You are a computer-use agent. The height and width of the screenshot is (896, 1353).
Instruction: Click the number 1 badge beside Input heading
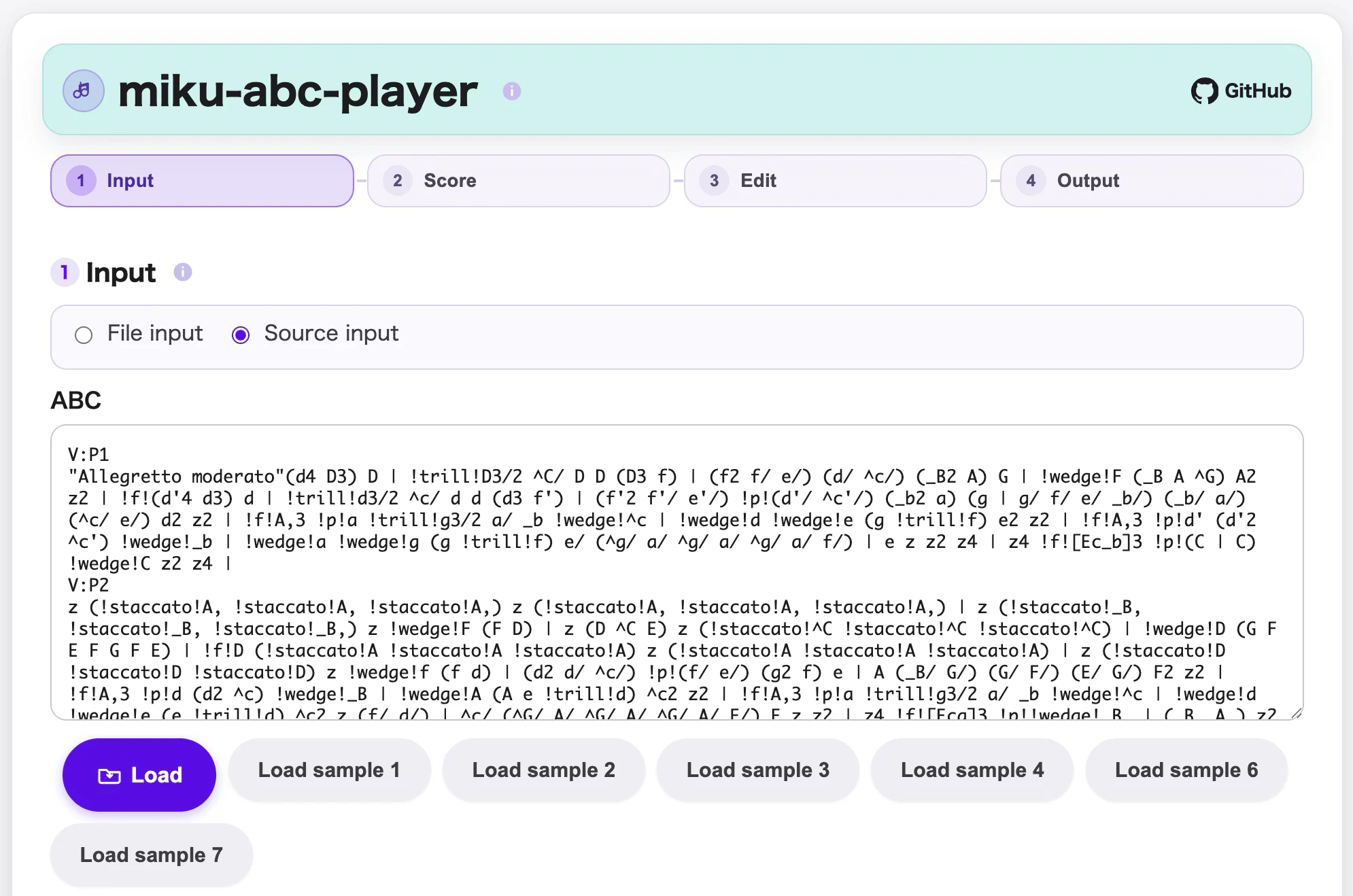tap(65, 273)
